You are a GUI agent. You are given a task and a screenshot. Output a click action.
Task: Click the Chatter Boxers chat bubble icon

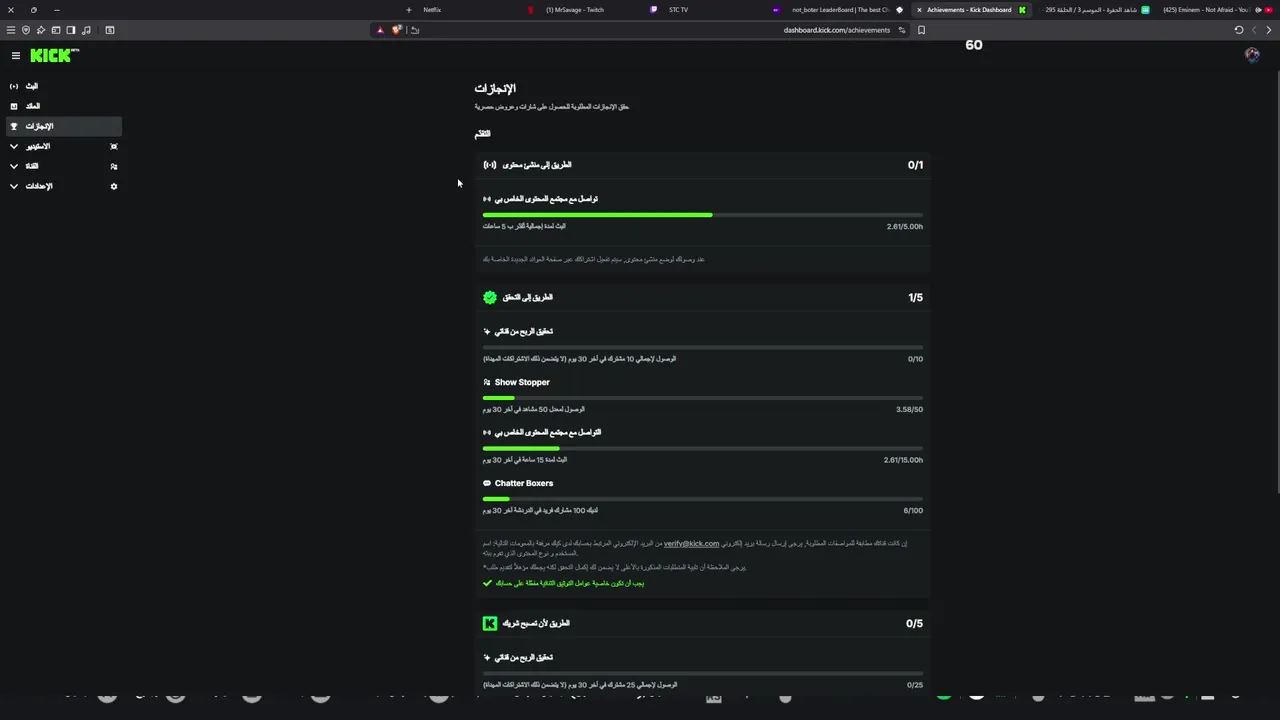click(x=487, y=483)
